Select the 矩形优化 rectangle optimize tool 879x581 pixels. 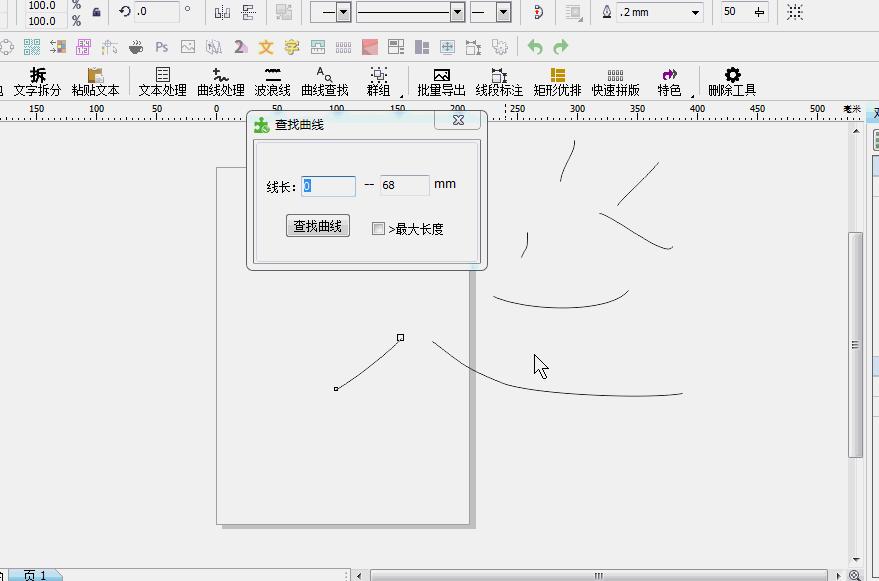[557, 80]
